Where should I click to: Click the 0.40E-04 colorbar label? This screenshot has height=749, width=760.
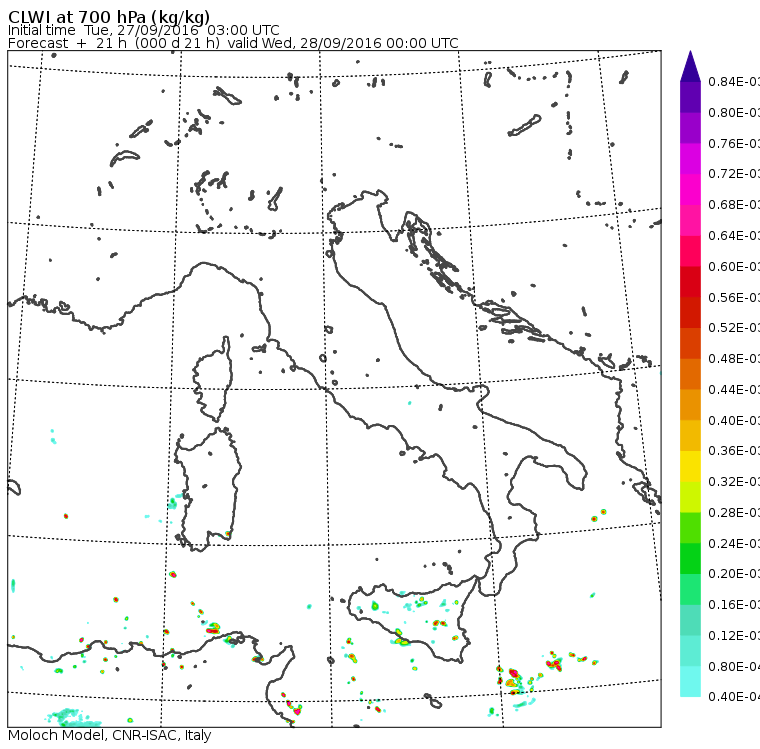[x=734, y=697]
